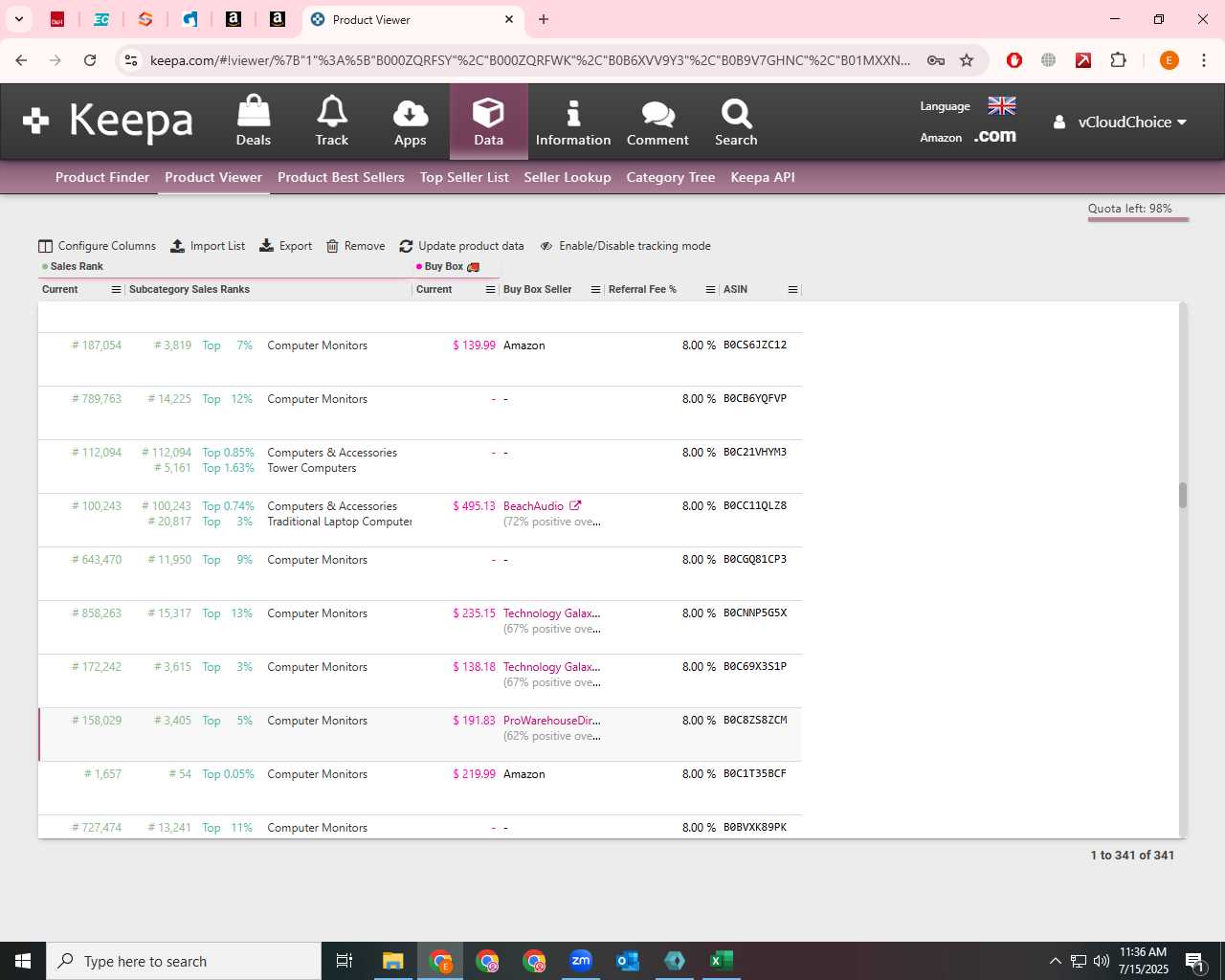The width and height of the screenshot is (1225, 980).
Task: Switch to Top Seller List tab
Action: (464, 177)
